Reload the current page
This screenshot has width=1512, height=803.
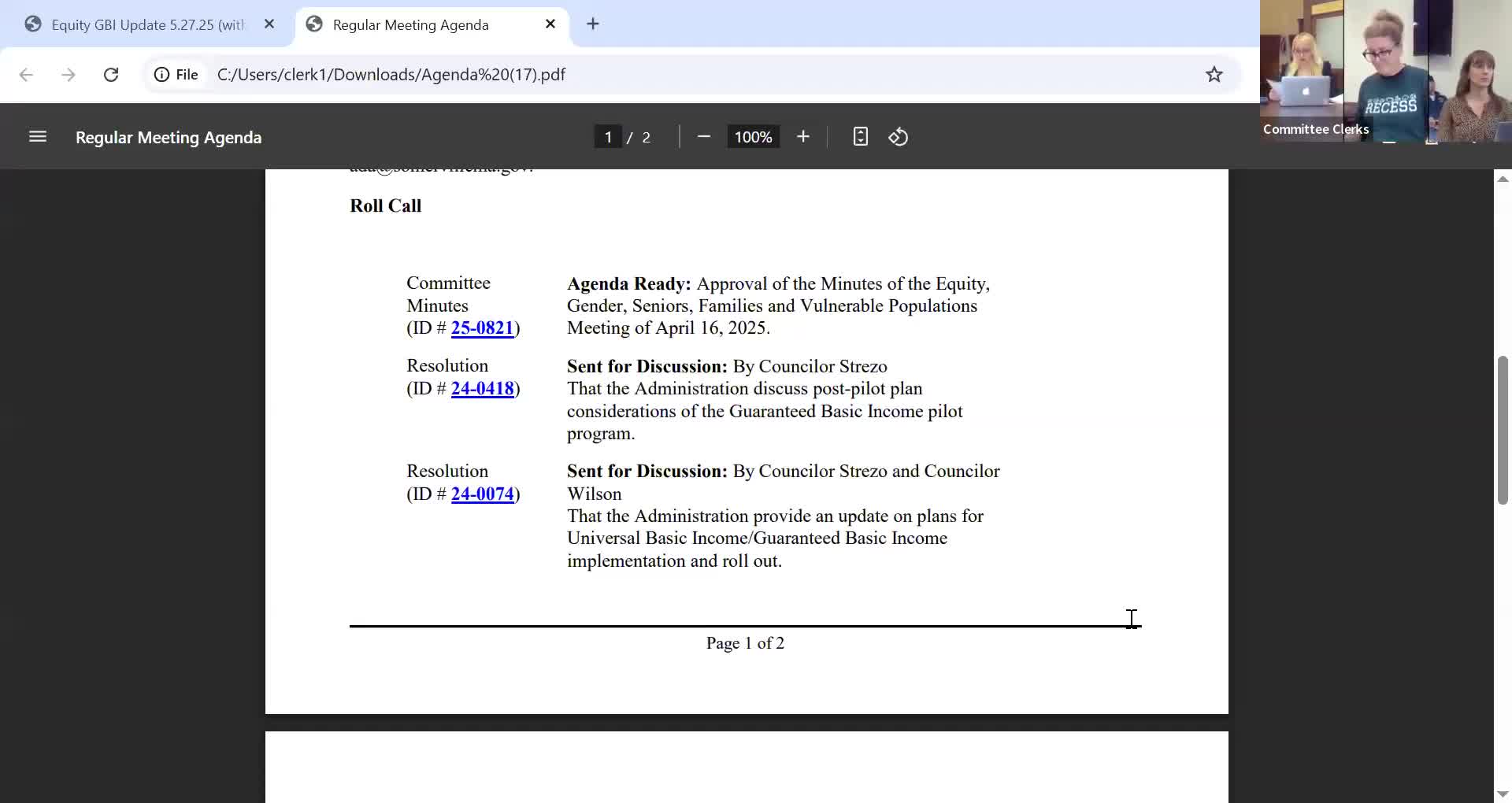[x=111, y=75]
